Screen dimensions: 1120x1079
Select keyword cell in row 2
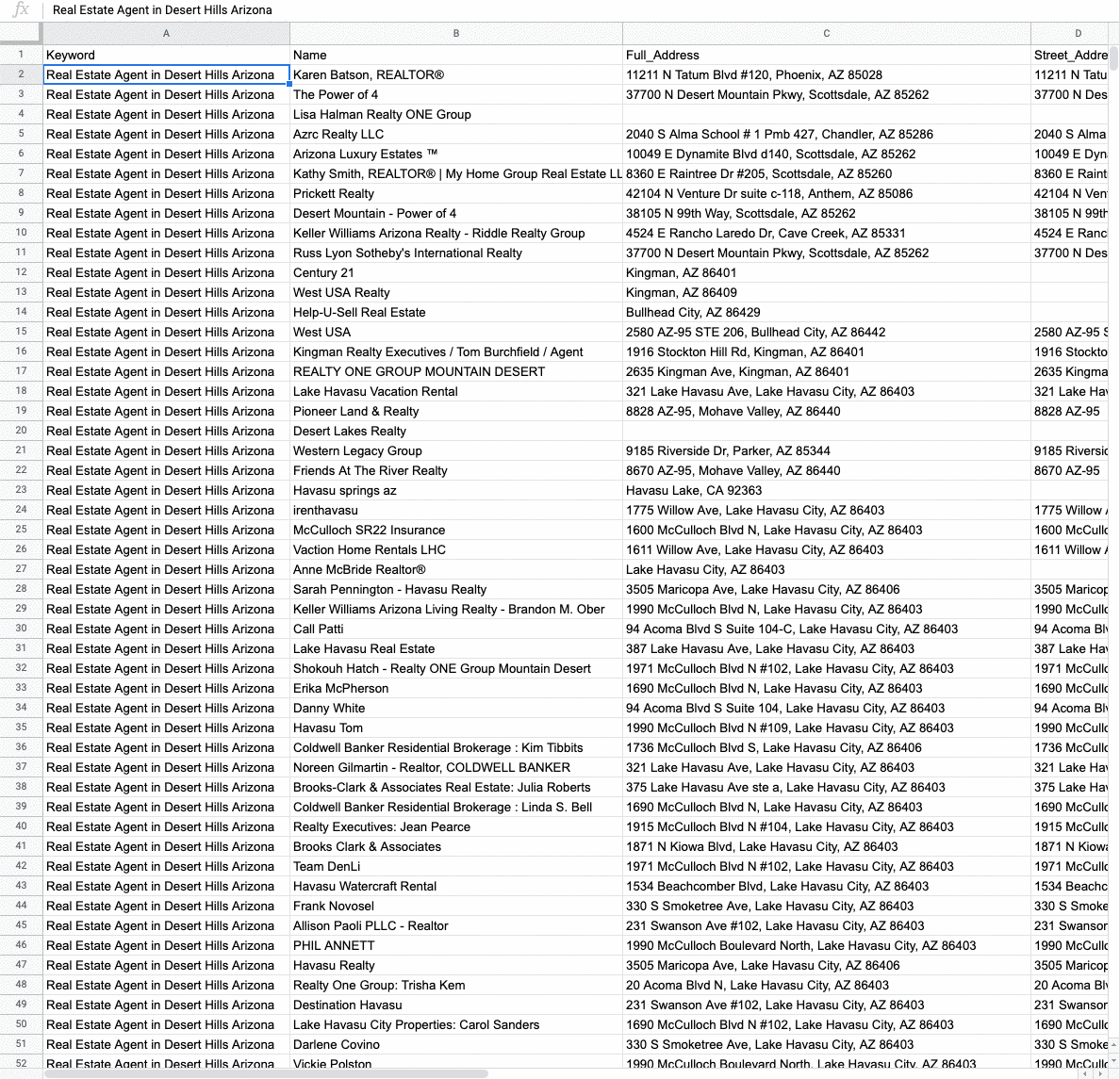[x=167, y=75]
